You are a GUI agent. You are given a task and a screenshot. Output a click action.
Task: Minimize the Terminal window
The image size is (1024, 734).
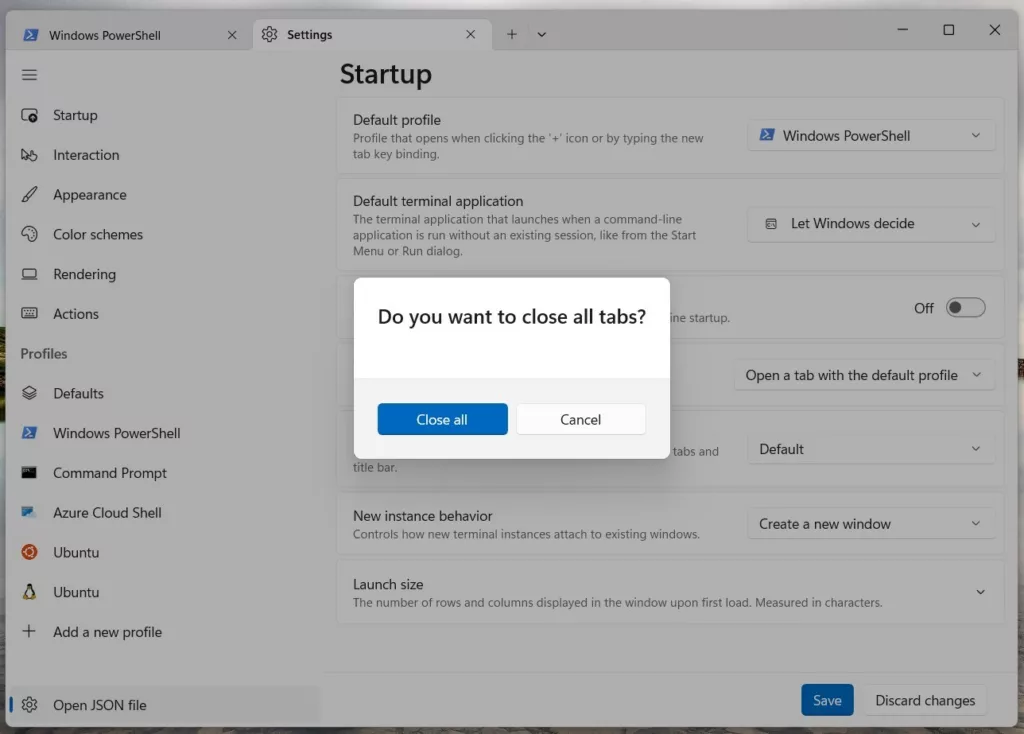pyautogui.click(x=903, y=29)
